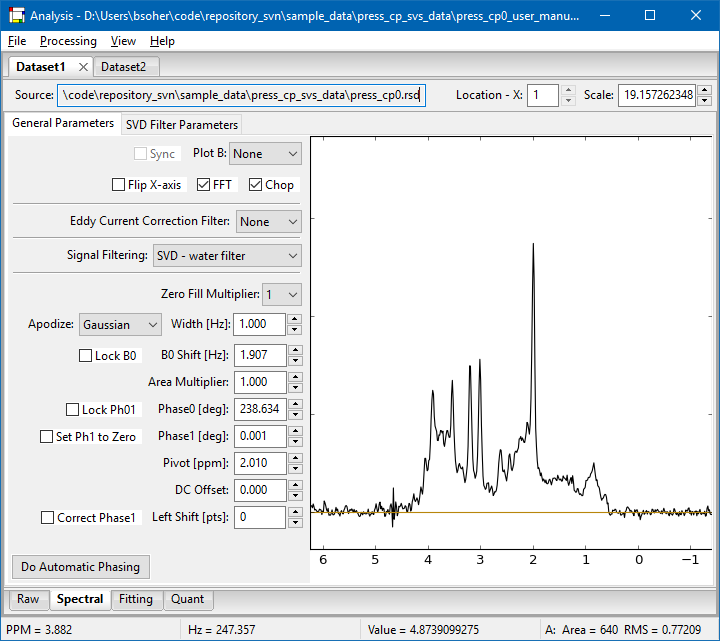Close the Dataset1 tab
Viewport: 720px width, 641px height.
click(83, 67)
